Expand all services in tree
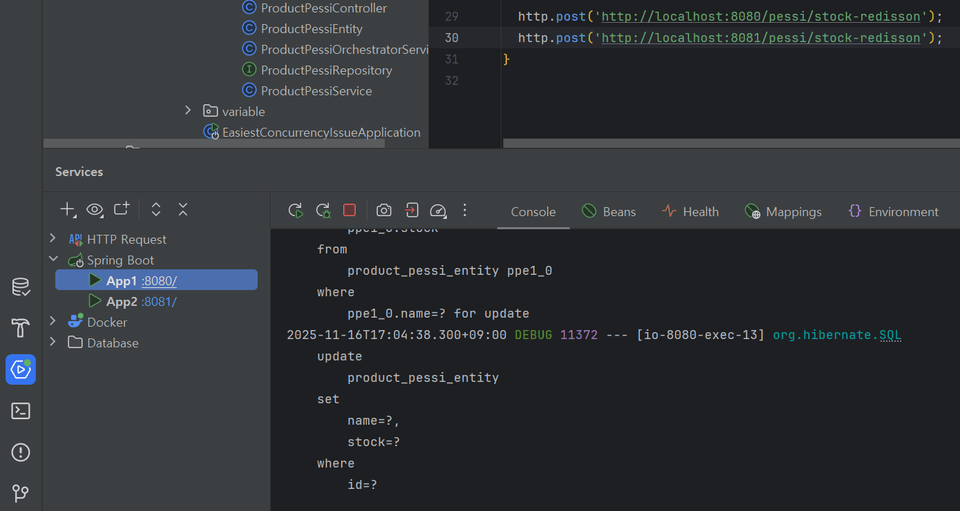Image resolution: width=960 pixels, height=511 pixels. (156, 209)
